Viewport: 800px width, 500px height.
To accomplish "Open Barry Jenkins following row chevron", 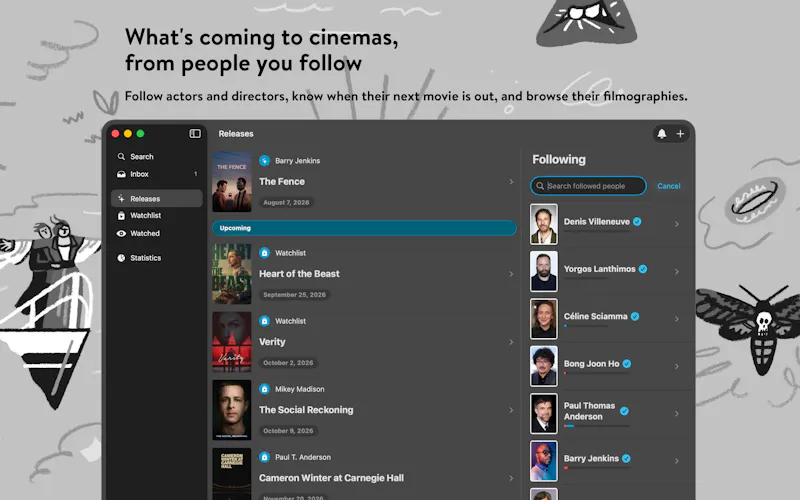I will [x=677, y=461].
